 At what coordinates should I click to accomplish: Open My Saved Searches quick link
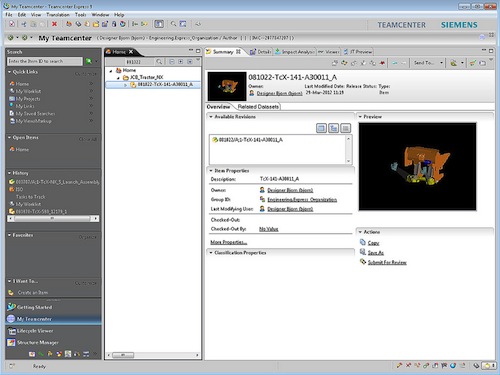35,113
